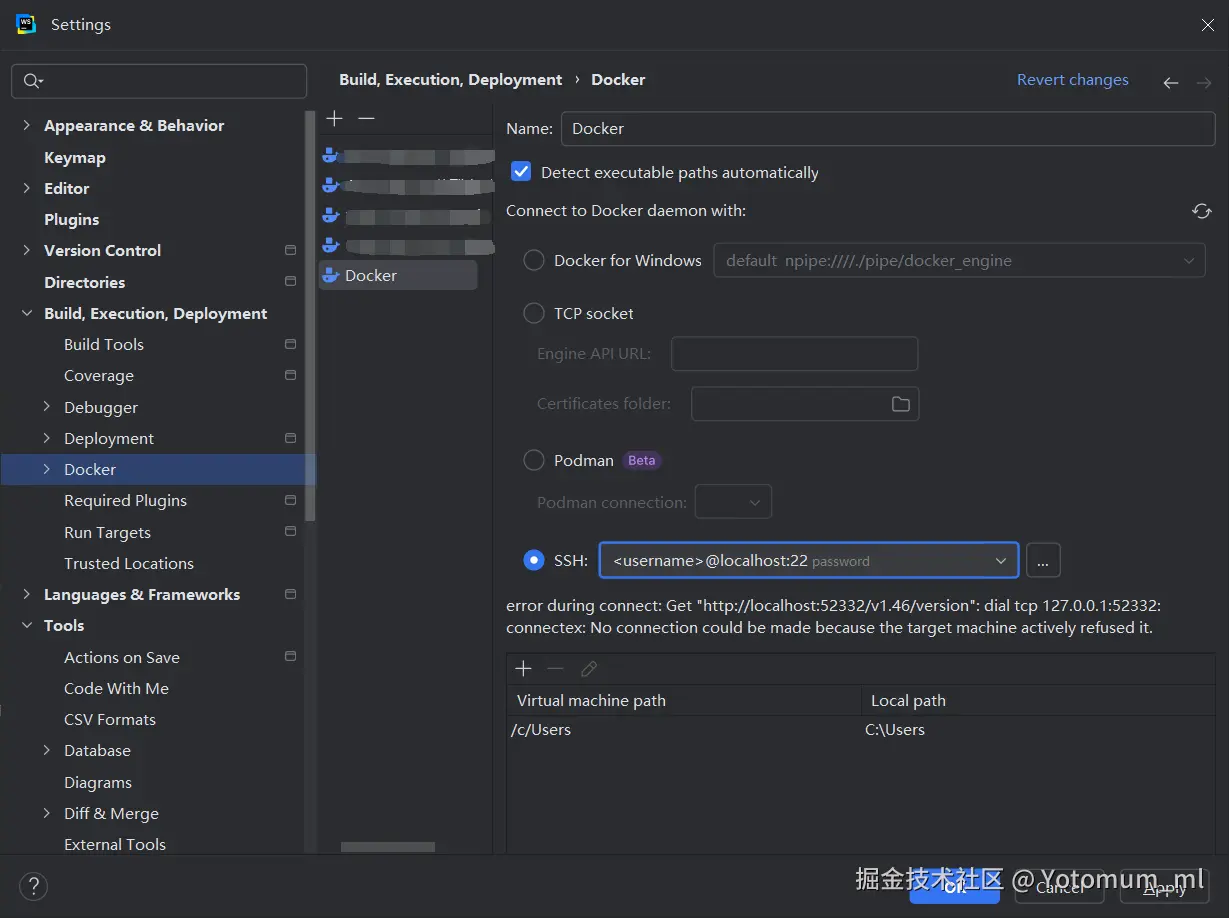Click project-level icon next to Directories
Viewport: 1229px width, 918px height.
pyautogui.click(x=290, y=282)
